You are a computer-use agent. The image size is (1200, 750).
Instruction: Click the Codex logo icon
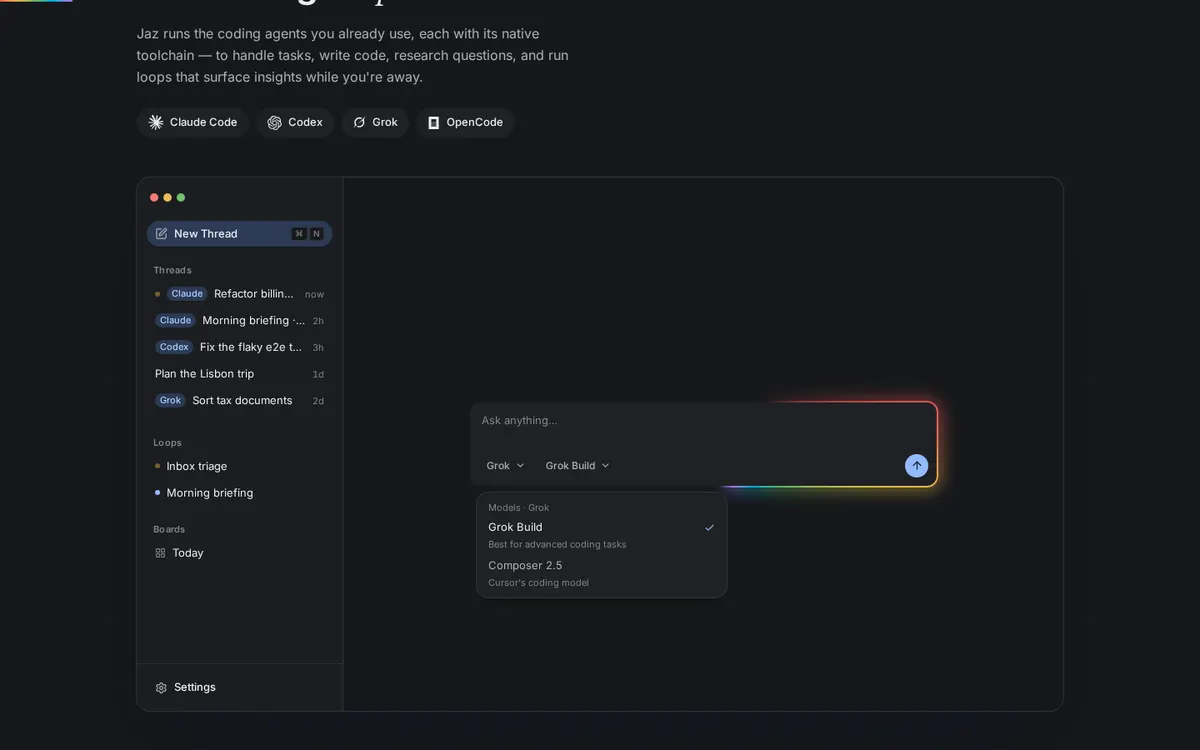[x=274, y=122]
